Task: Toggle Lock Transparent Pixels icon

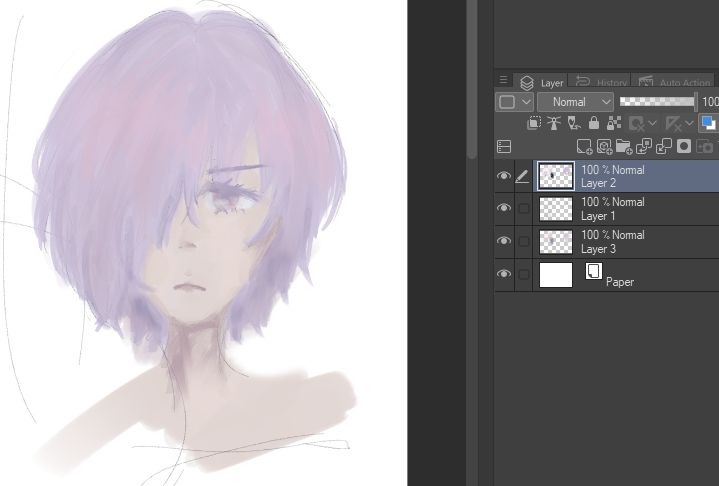Action: 614,123
